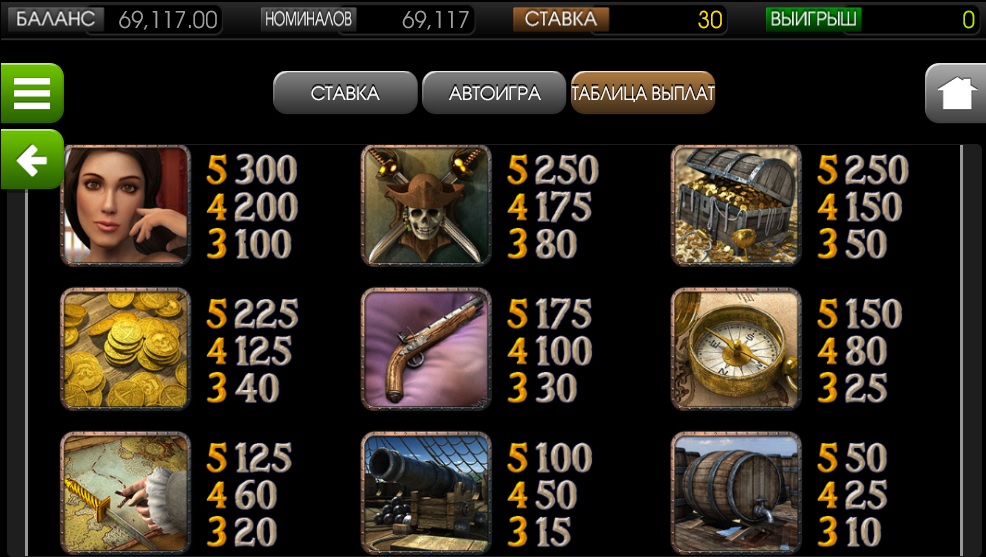Open the Автоигра tab
The width and height of the screenshot is (986, 557).
coord(494,93)
